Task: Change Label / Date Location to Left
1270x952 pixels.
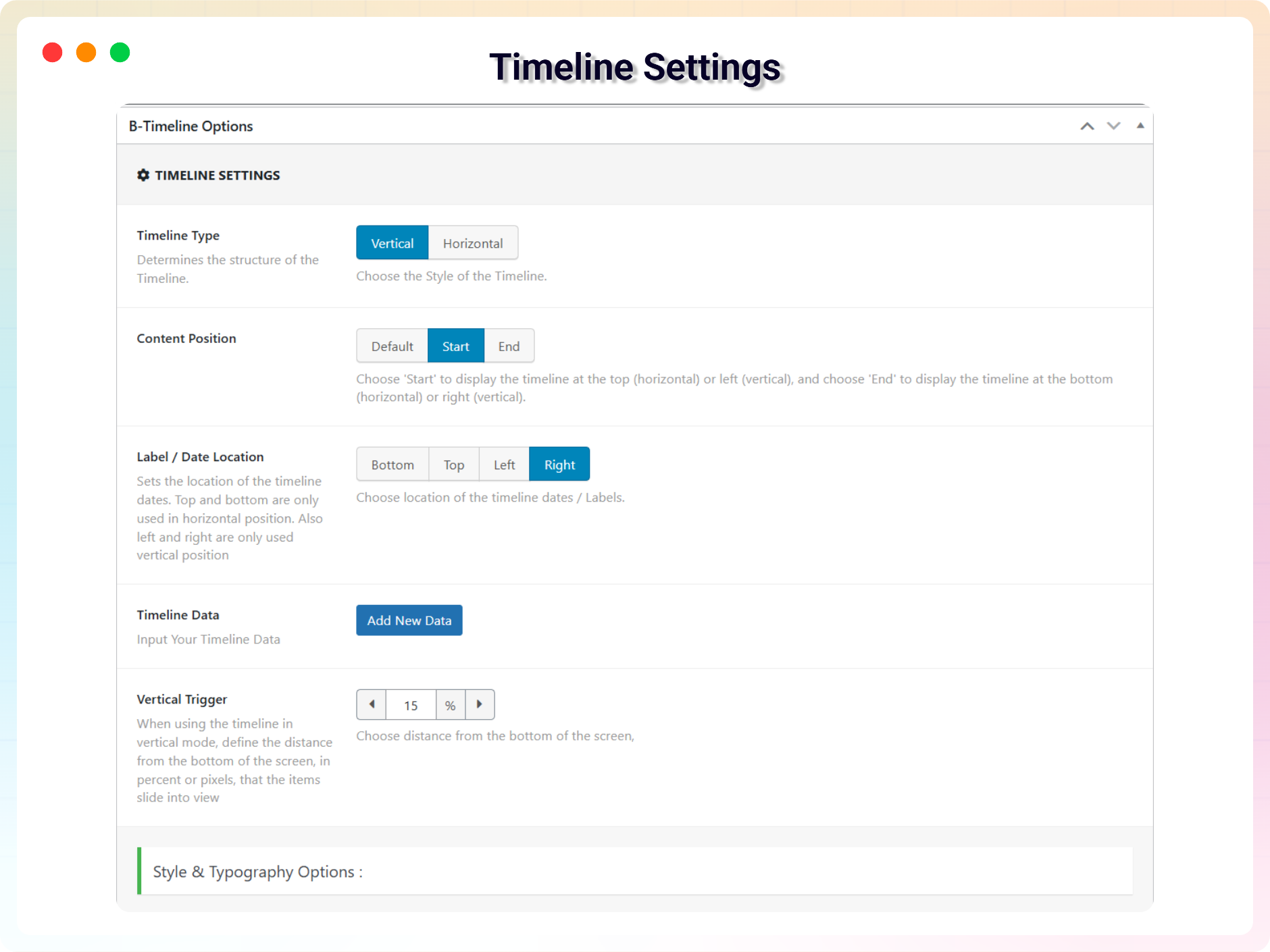Action: tap(503, 464)
